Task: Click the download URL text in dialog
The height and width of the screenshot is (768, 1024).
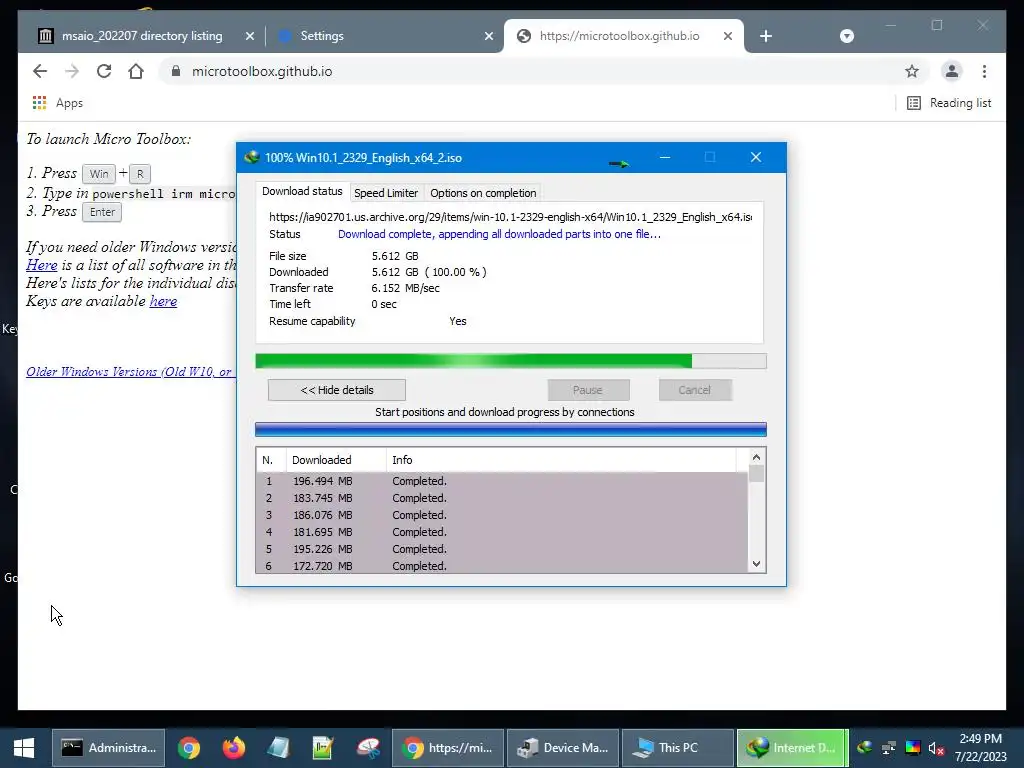Action: [510, 217]
